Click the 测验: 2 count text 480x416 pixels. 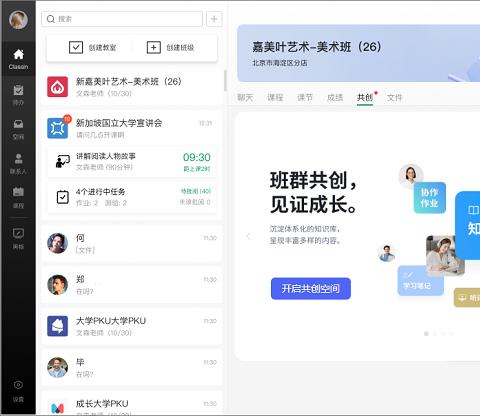tap(116, 203)
